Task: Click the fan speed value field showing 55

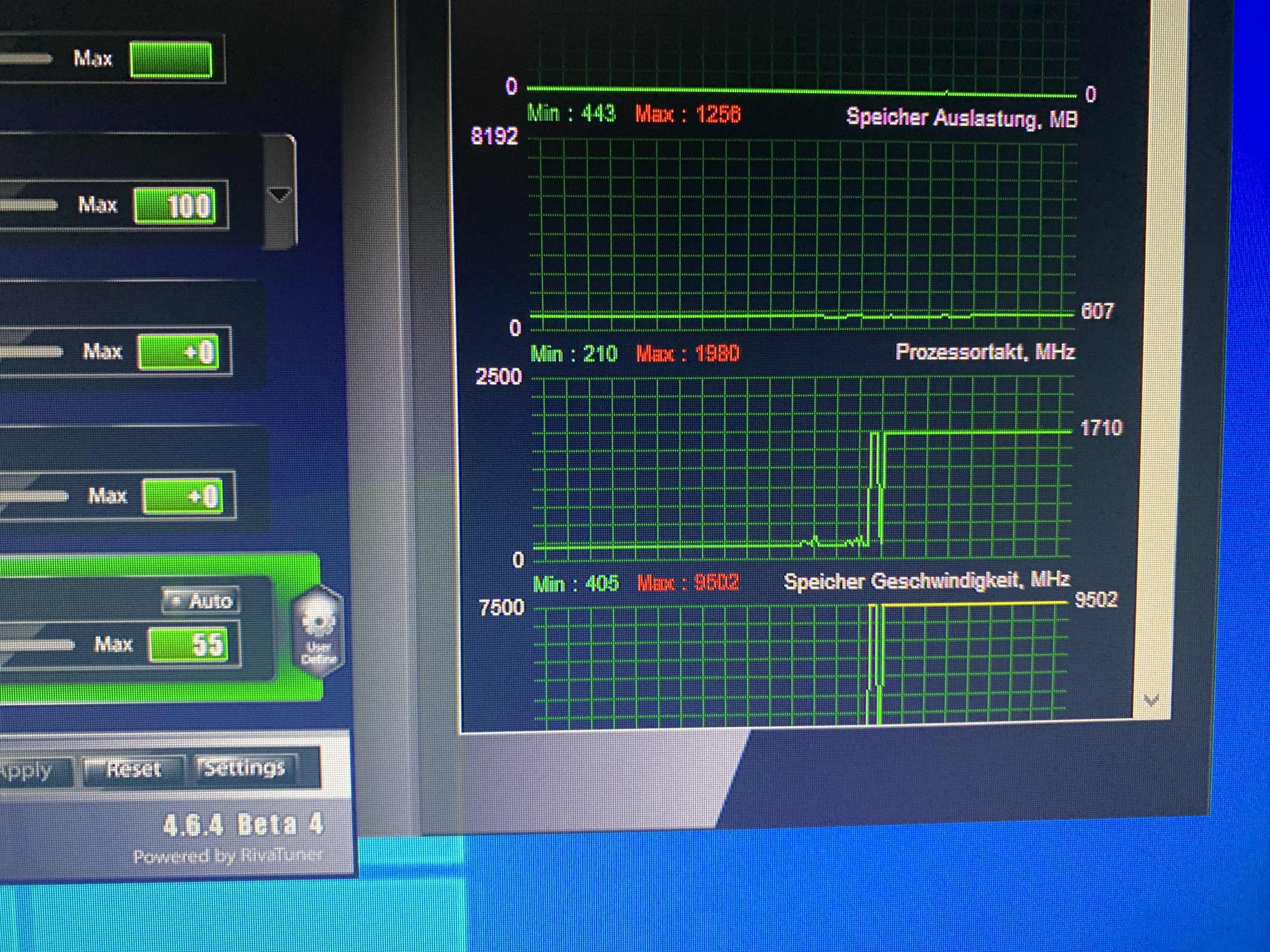Action: 189,644
